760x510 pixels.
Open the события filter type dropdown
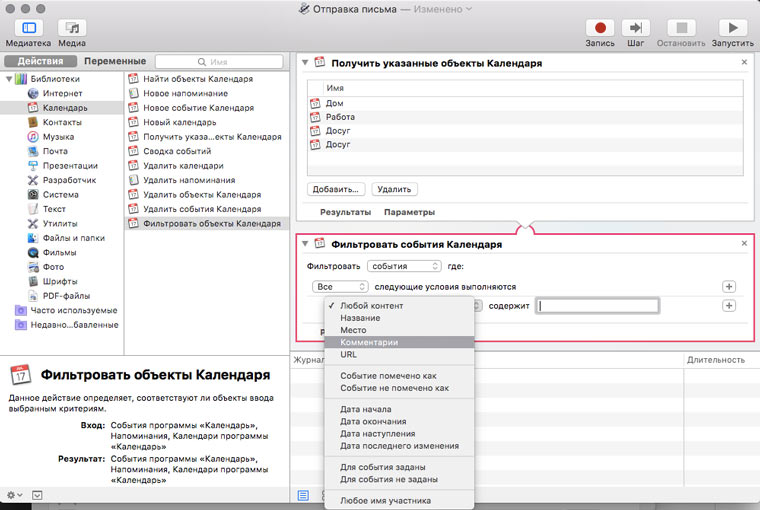pos(404,266)
